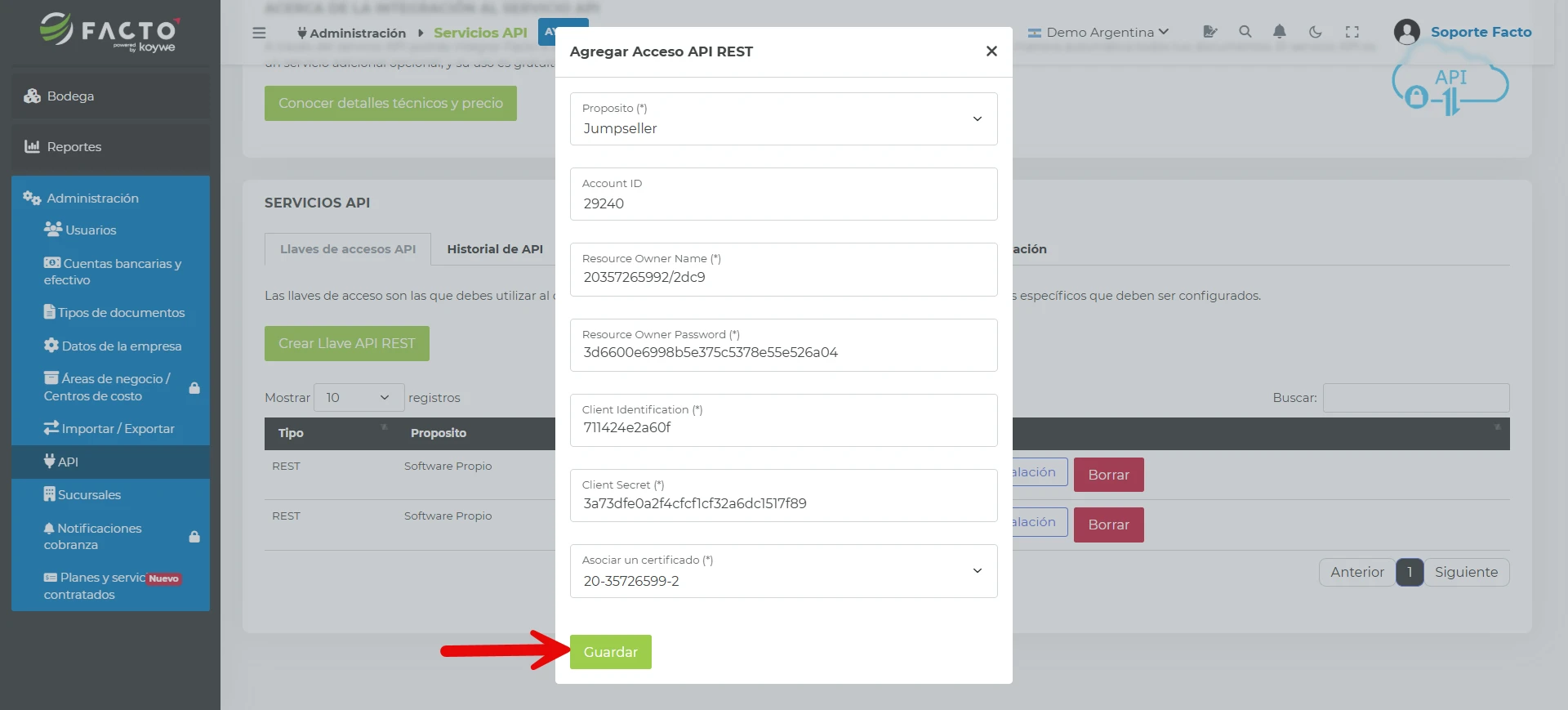Close the Agregar Acceso API REST dialog
The width and height of the screenshot is (1568, 710).
point(991,51)
